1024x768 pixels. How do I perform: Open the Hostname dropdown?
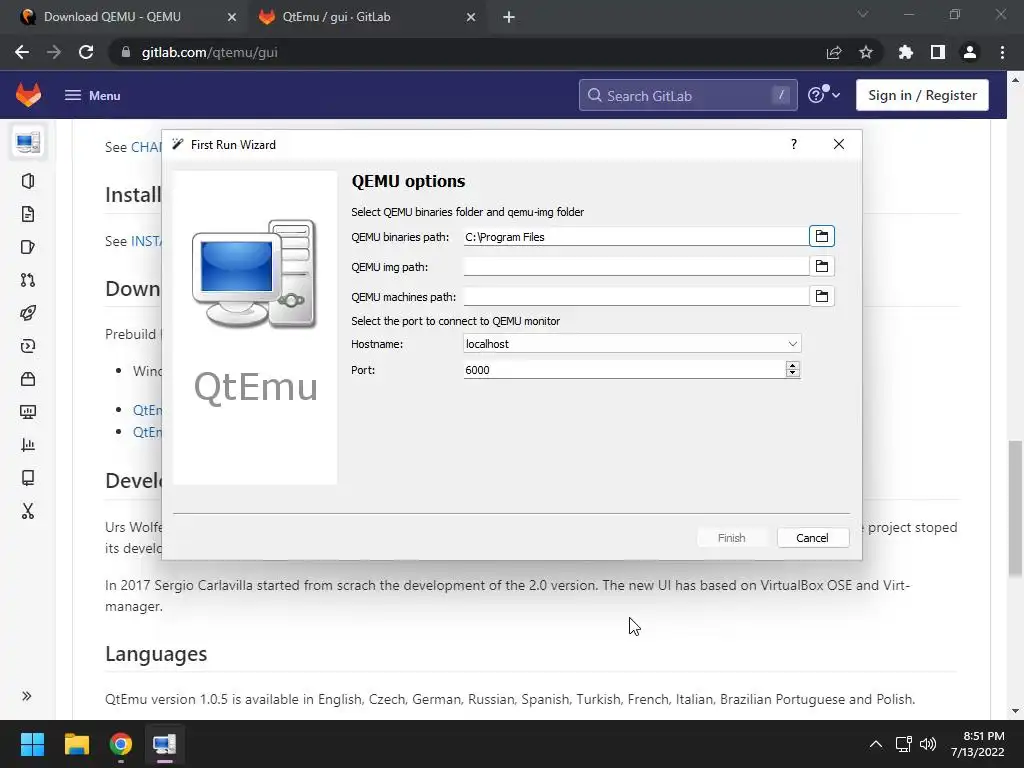point(632,344)
